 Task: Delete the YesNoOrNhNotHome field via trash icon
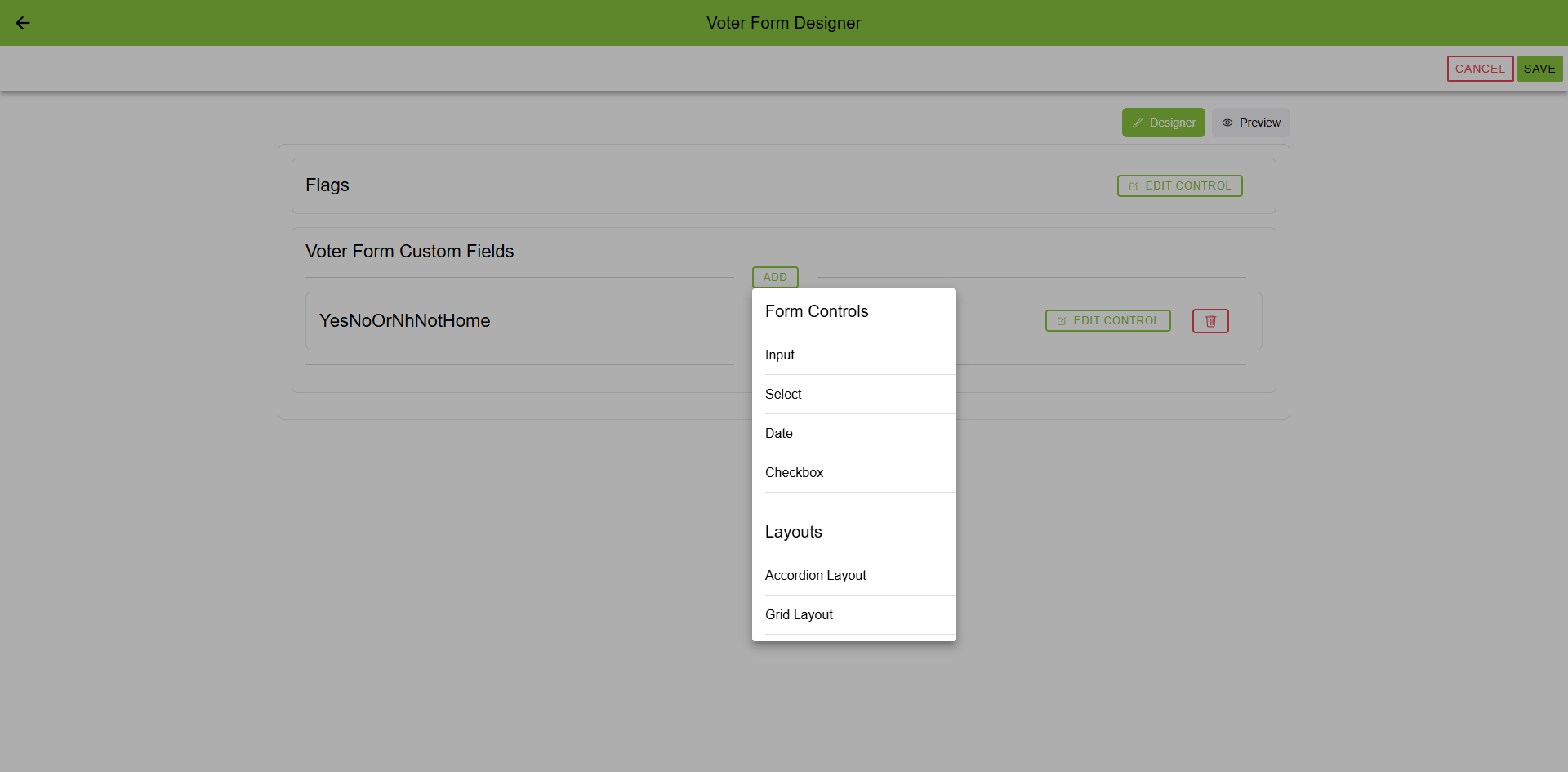coord(1210,321)
